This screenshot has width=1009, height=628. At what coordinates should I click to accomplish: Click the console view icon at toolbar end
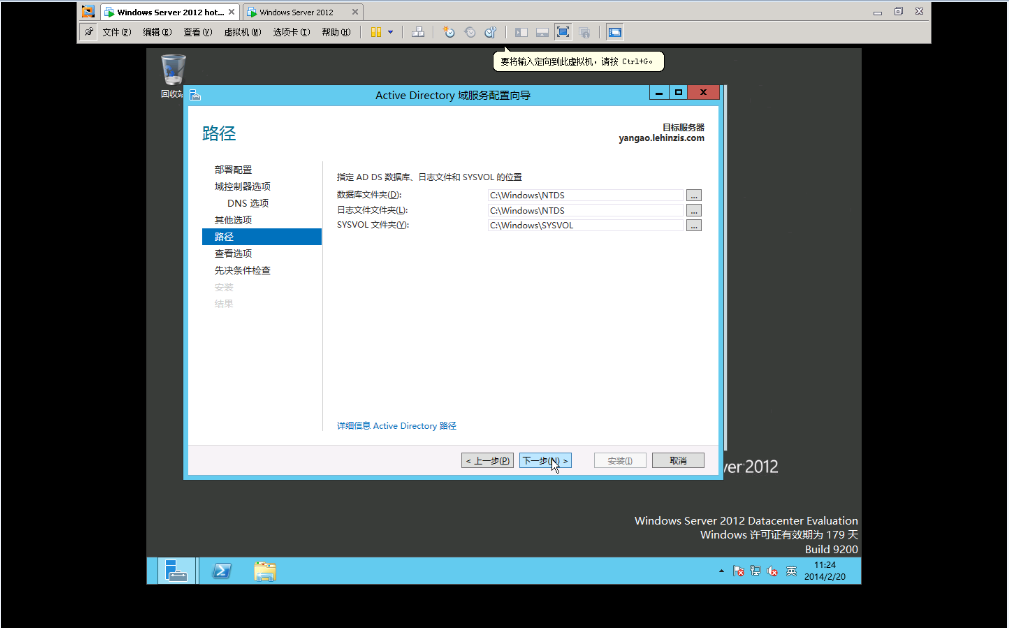pos(615,32)
